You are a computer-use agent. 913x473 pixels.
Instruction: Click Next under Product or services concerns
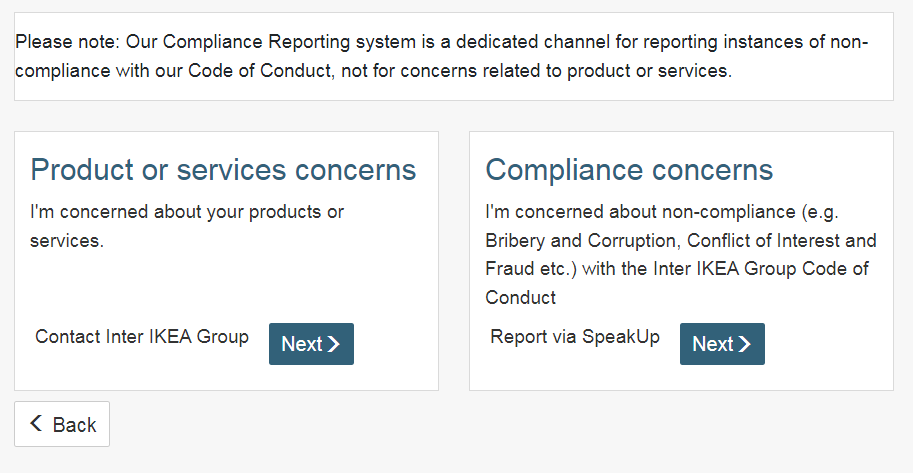coord(311,344)
